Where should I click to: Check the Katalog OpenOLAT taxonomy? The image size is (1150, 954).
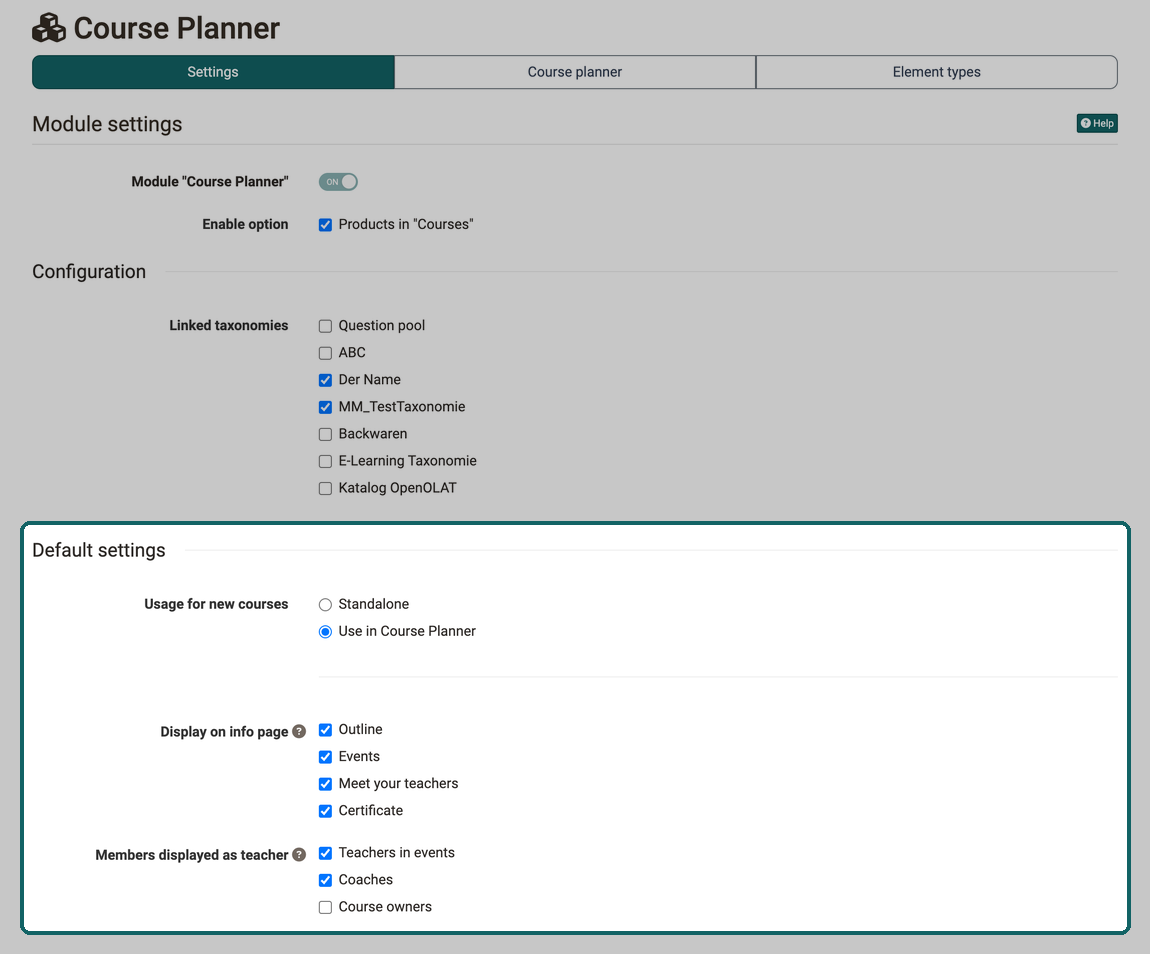[326, 488]
